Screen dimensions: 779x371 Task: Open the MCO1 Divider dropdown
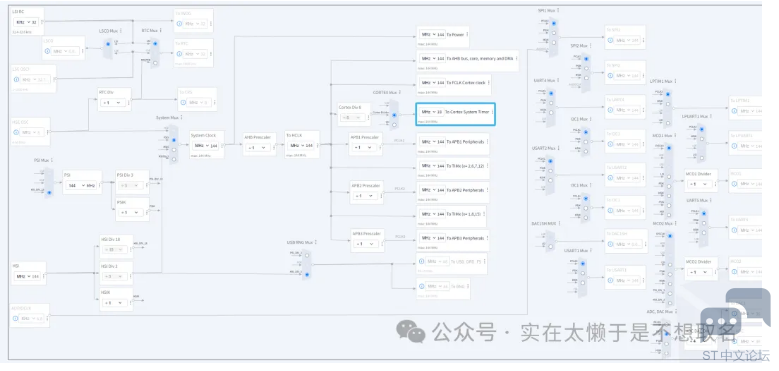pos(700,184)
